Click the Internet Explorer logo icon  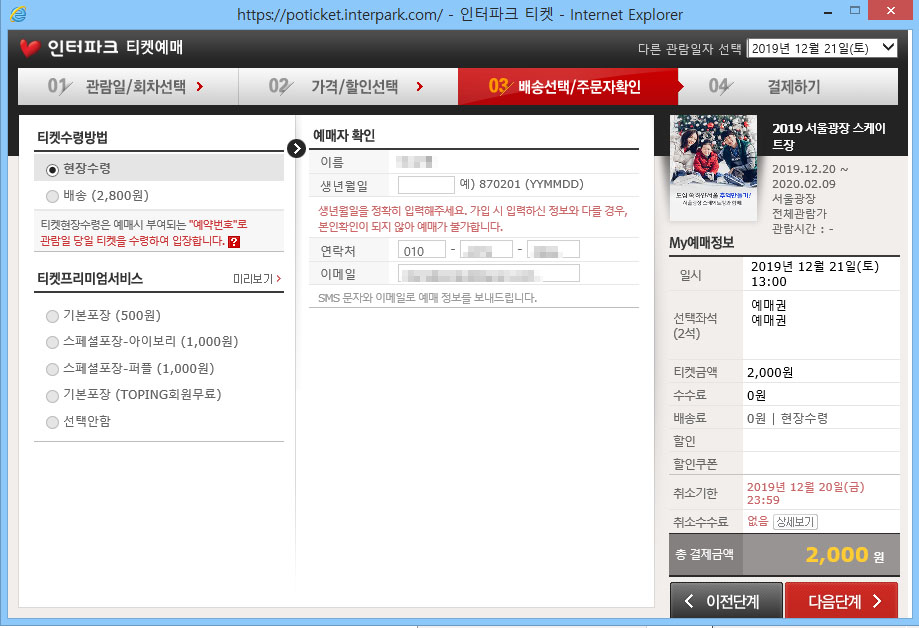pos(18,13)
